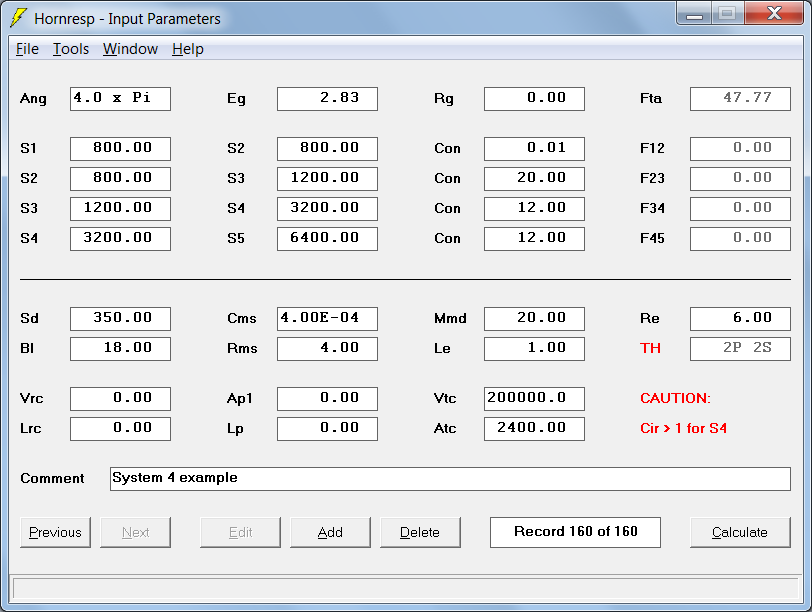Click the red TH label
This screenshot has height=612, width=812.
pyautogui.click(x=650, y=348)
